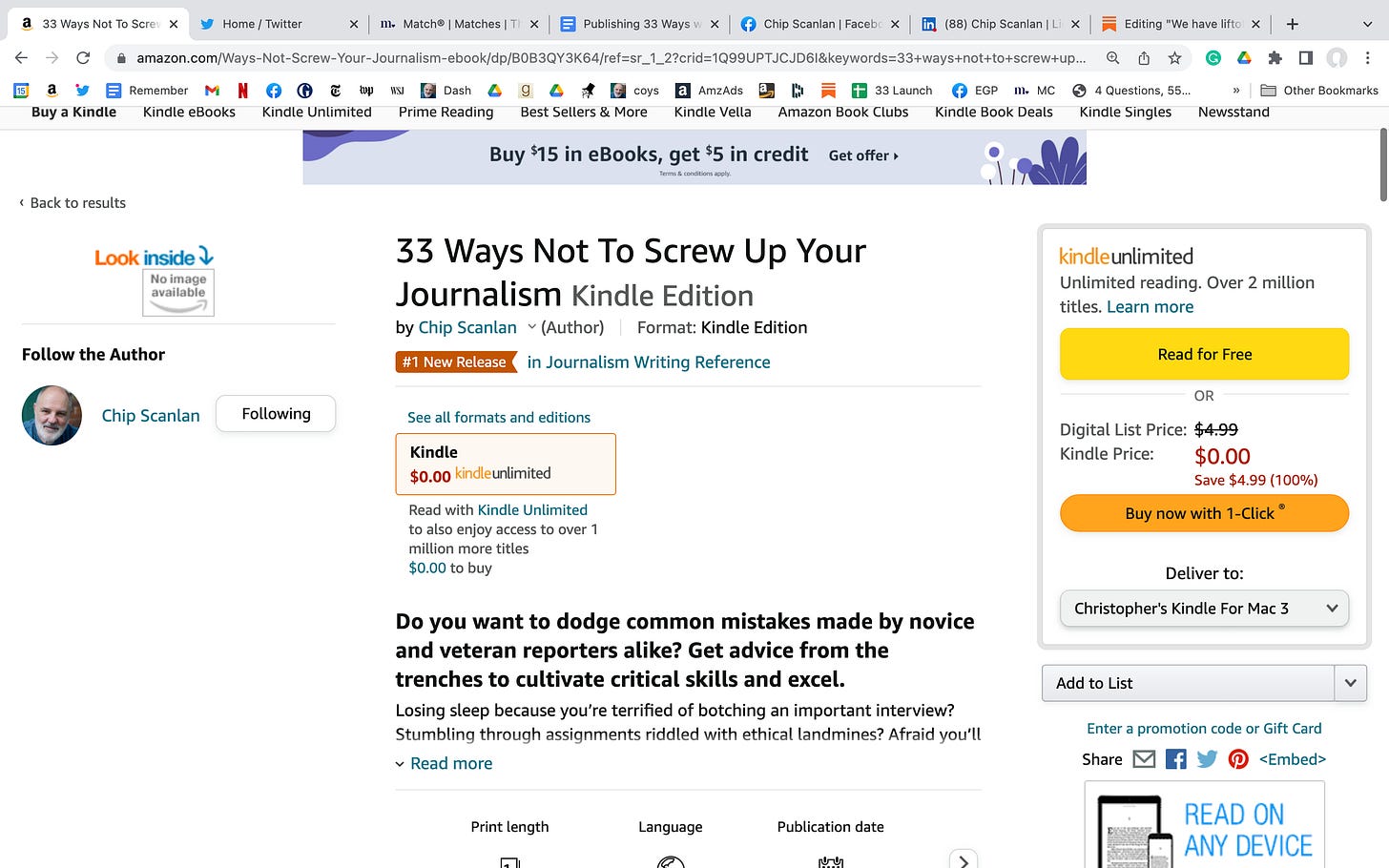Open the Google Calendar bookmark icon
This screenshot has width=1389, height=868.
(x=21, y=91)
